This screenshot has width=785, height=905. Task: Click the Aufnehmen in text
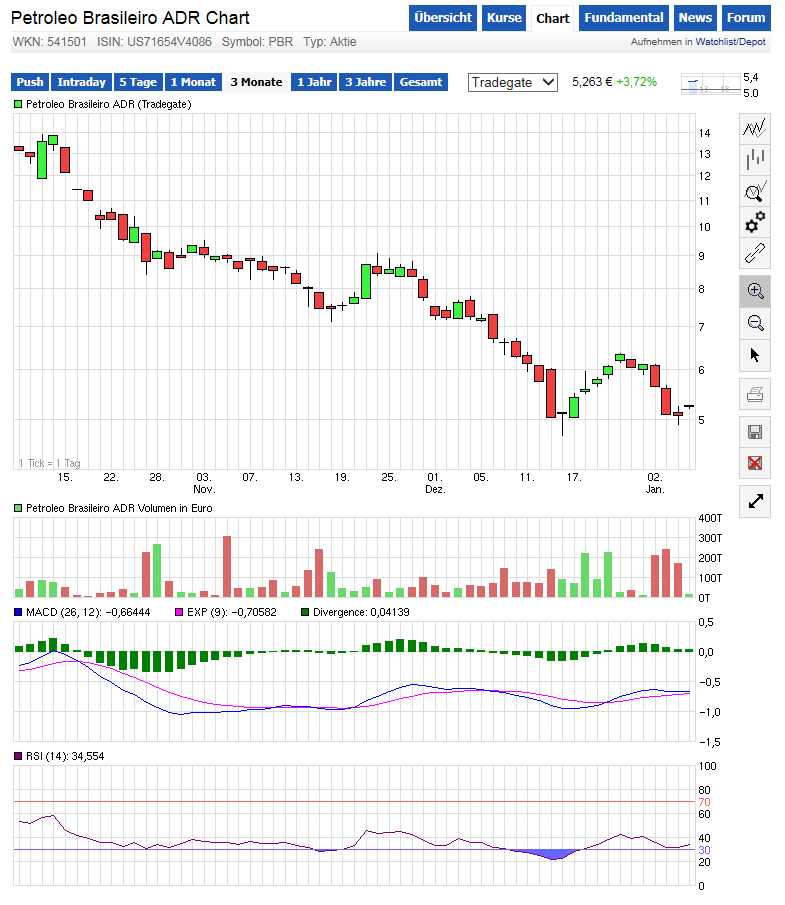[x=661, y=42]
